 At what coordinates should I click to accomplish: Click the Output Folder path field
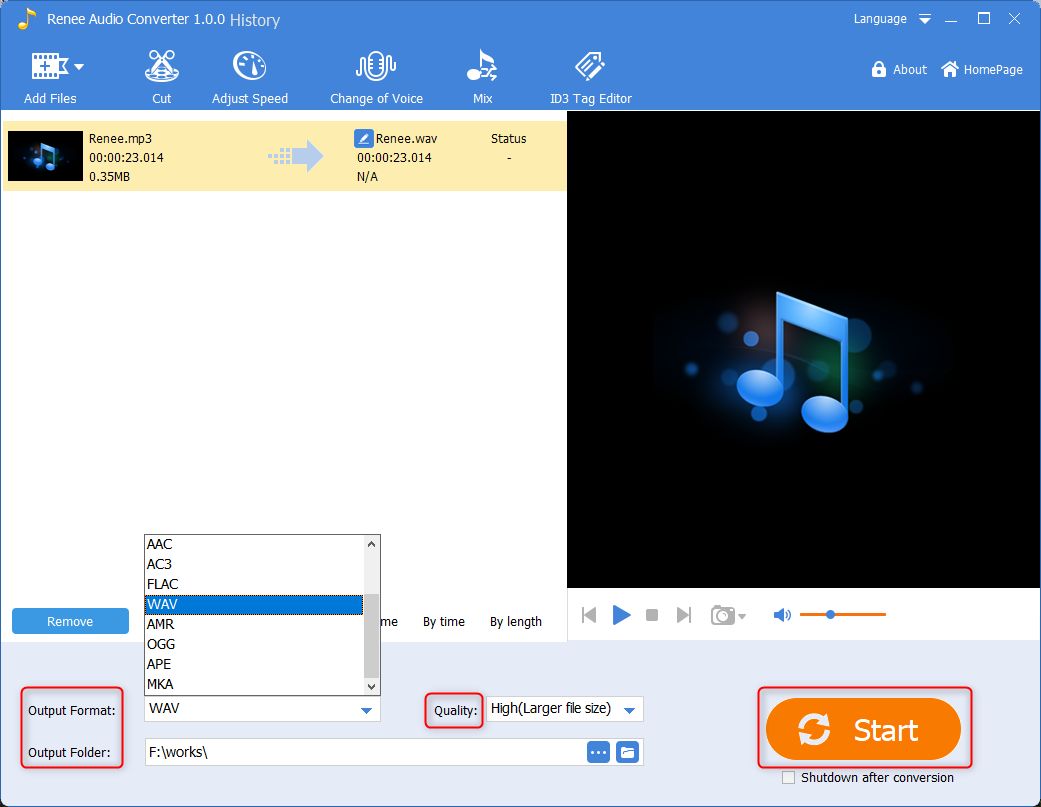[x=365, y=752]
